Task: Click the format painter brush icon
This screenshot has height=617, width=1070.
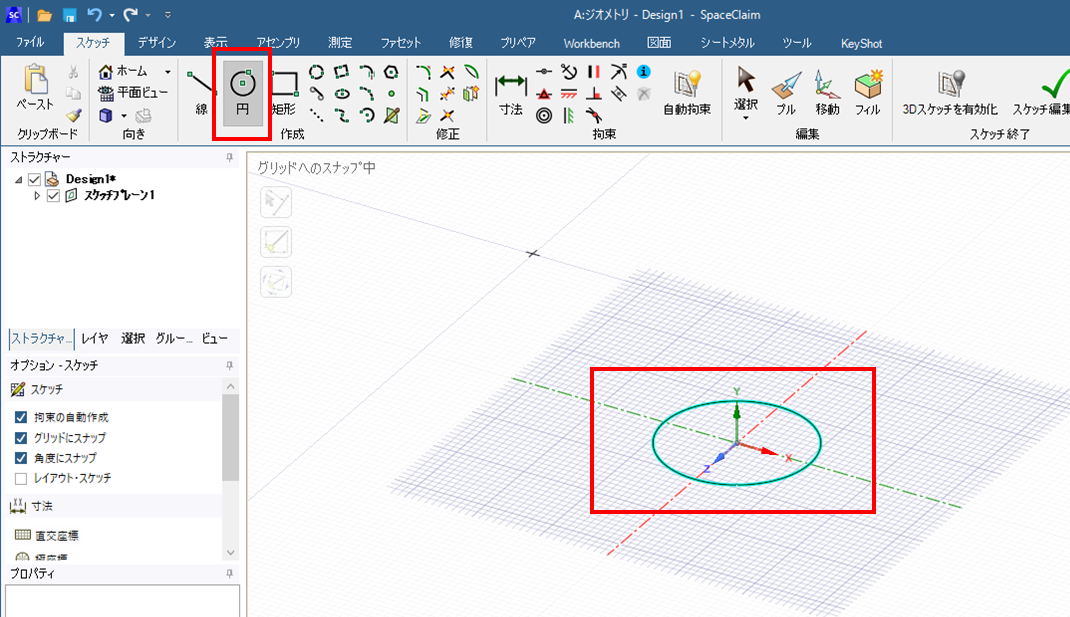Action: tap(74, 115)
